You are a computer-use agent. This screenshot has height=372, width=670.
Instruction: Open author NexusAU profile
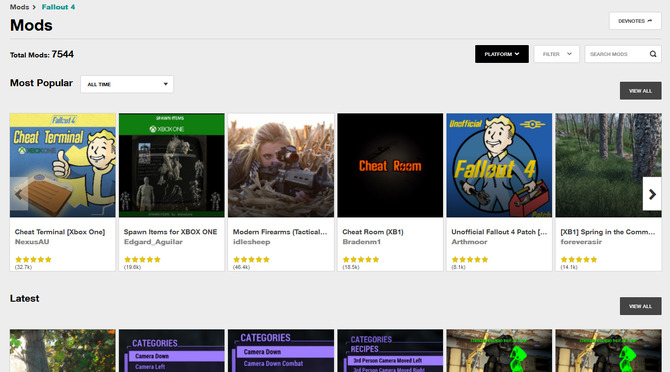pos(32,242)
